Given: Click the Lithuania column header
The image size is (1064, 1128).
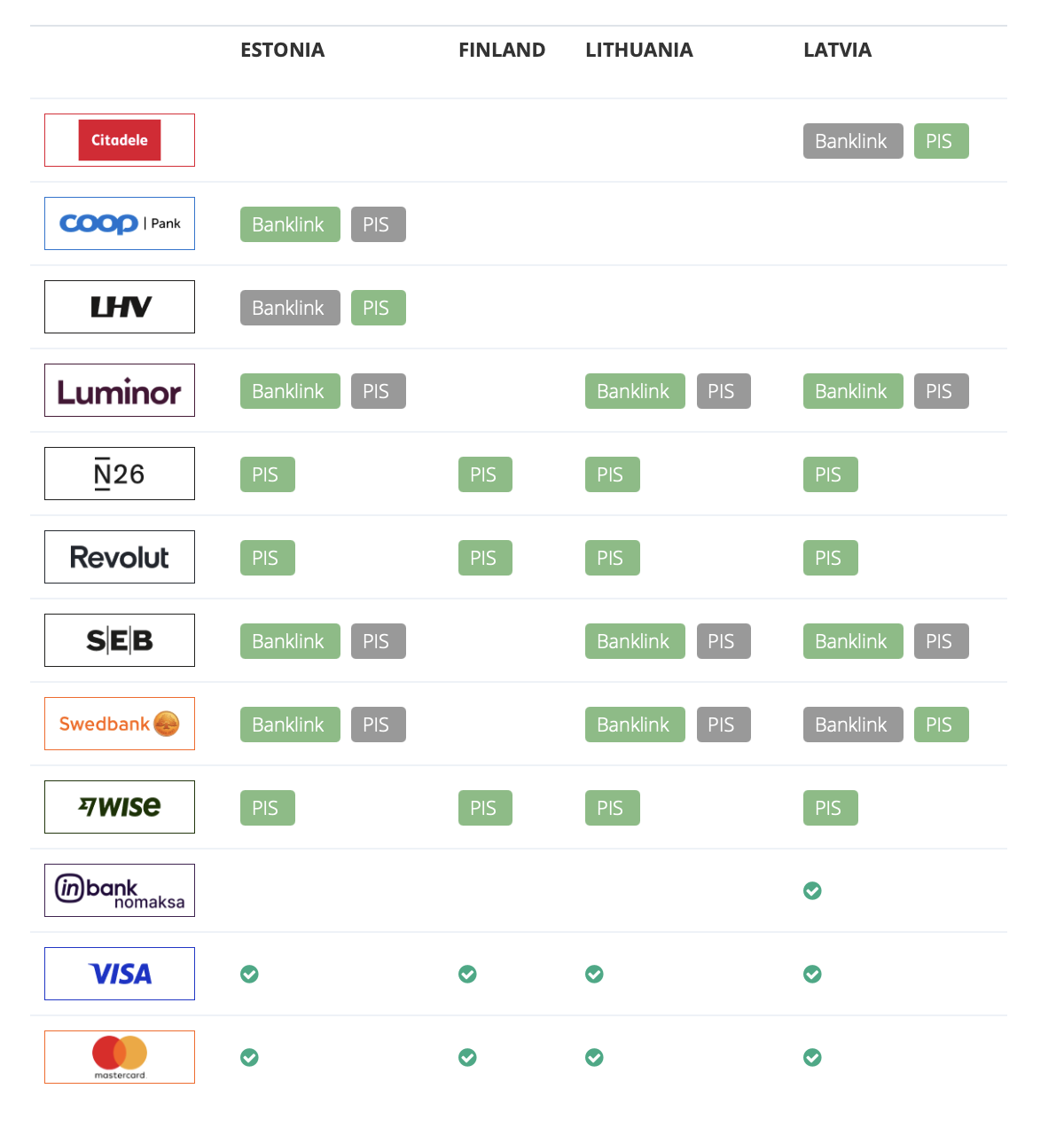Looking at the screenshot, I should point(638,50).
